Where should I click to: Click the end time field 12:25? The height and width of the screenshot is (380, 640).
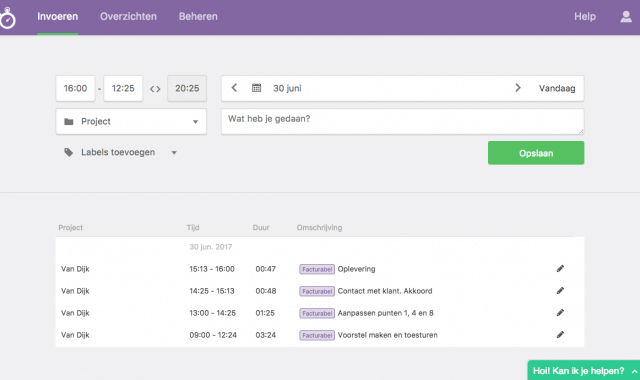pos(123,88)
